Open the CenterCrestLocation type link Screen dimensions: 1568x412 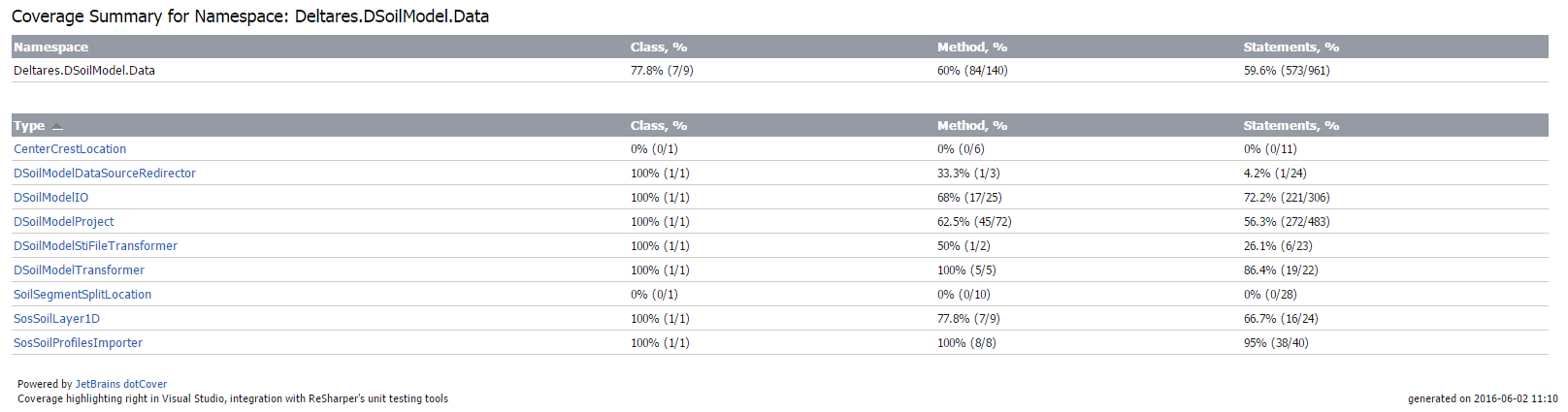coord(70,149)
